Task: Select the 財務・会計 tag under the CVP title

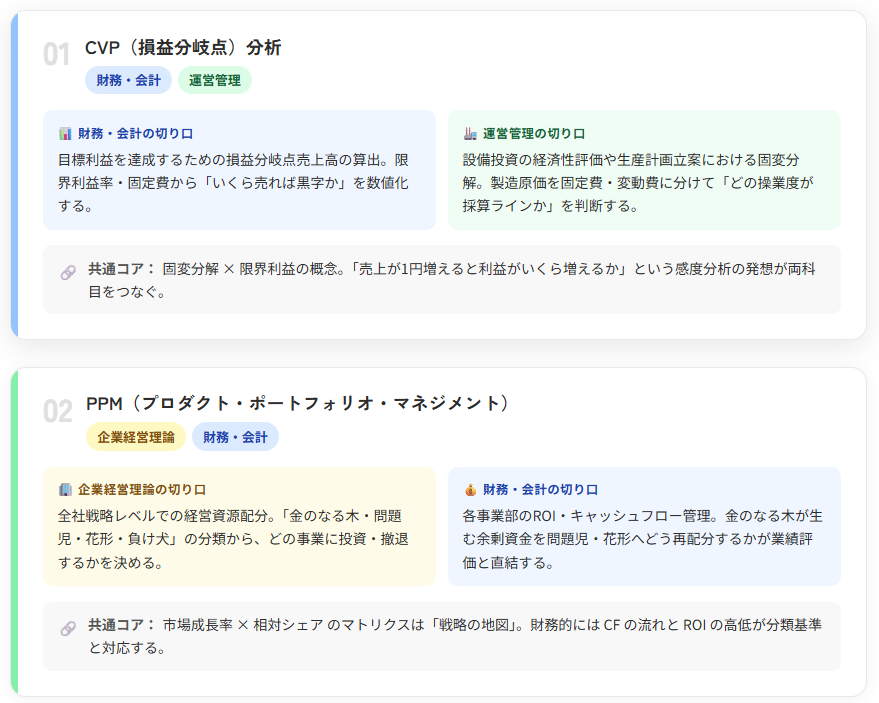Action: 128,80
